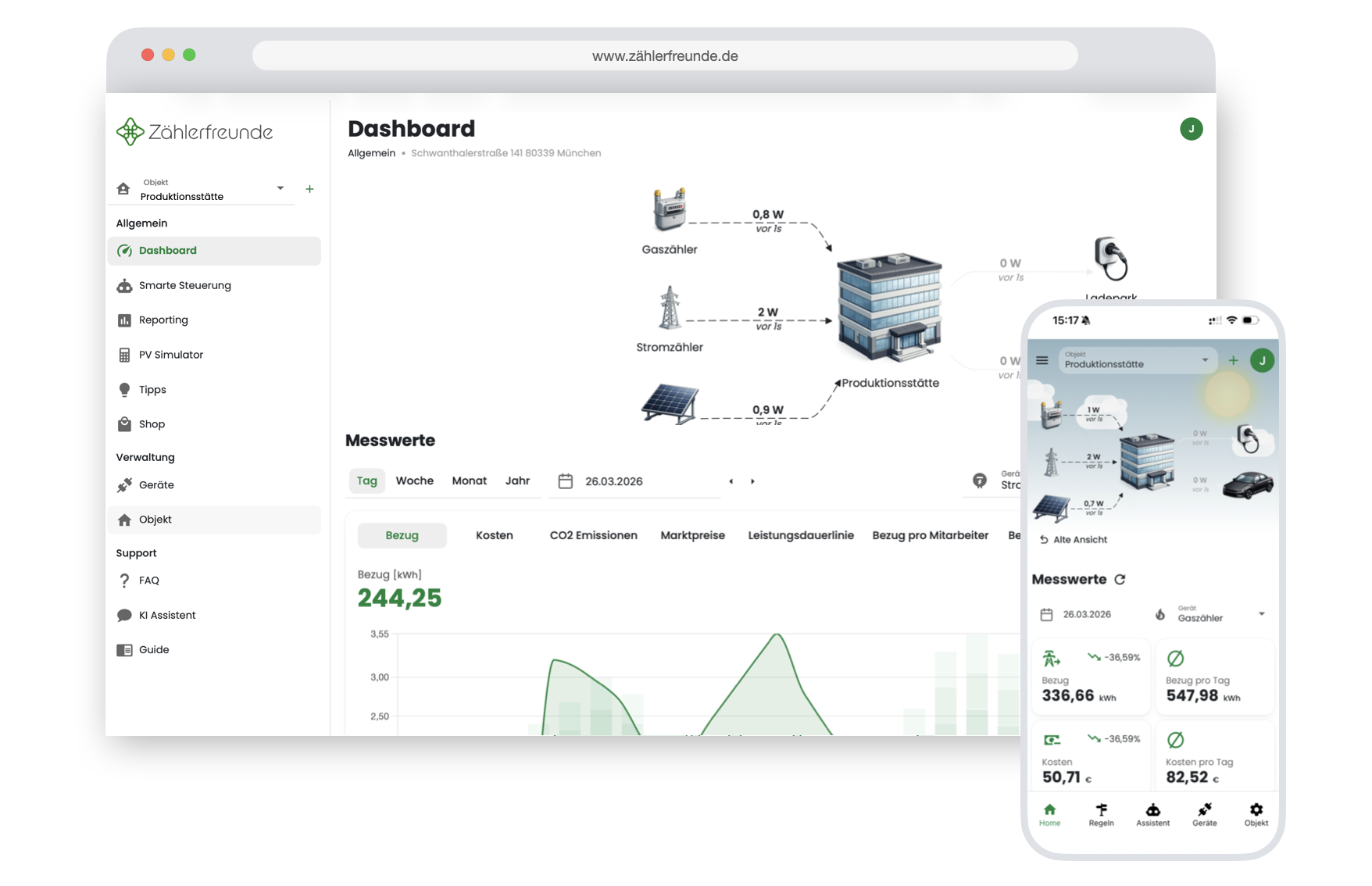
Task: Switch to the CO2 Emissionen tab
Action: click(594, 535)
